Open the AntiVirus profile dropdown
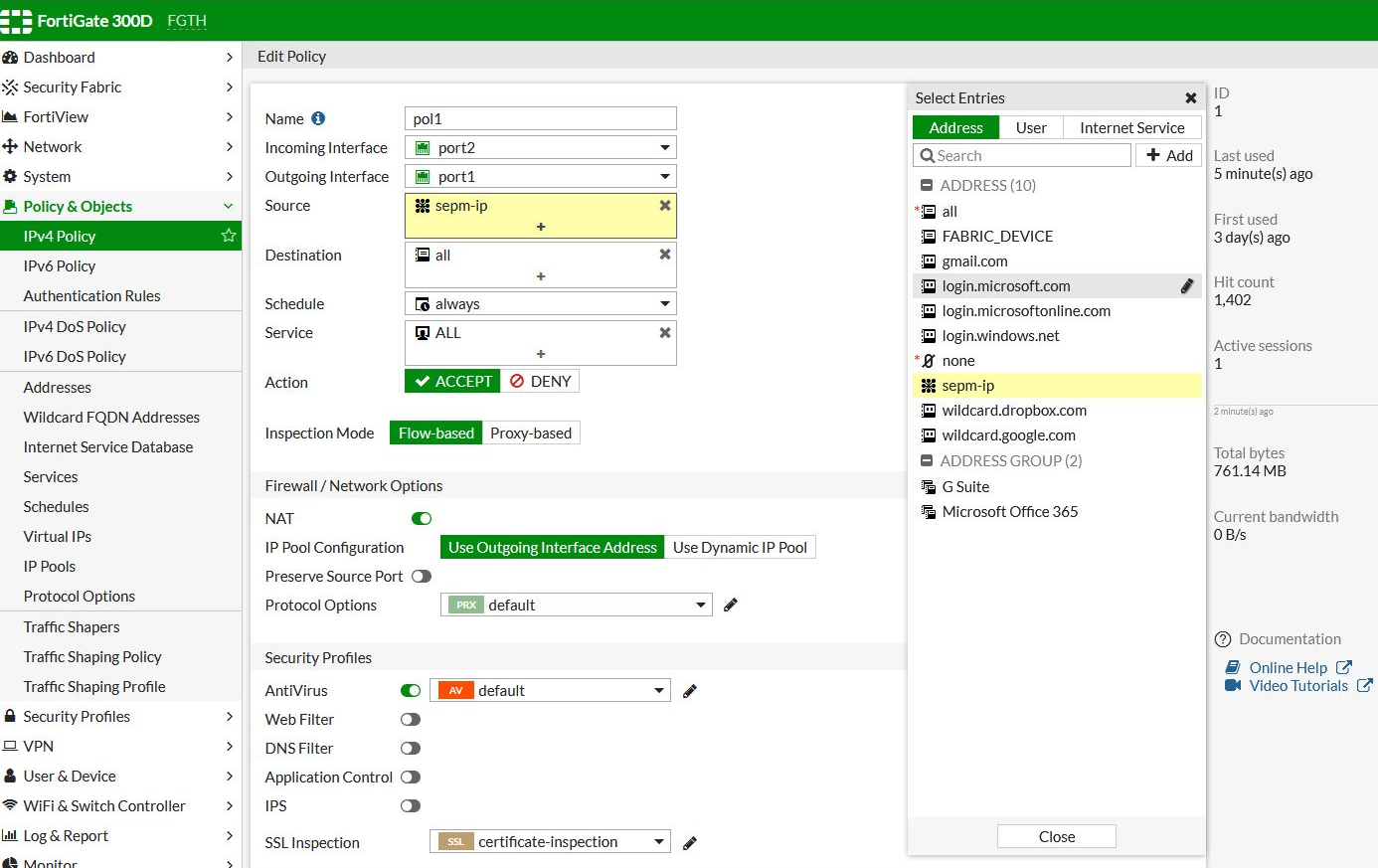This screenshot has width=1378, height=868. [550, 690]
